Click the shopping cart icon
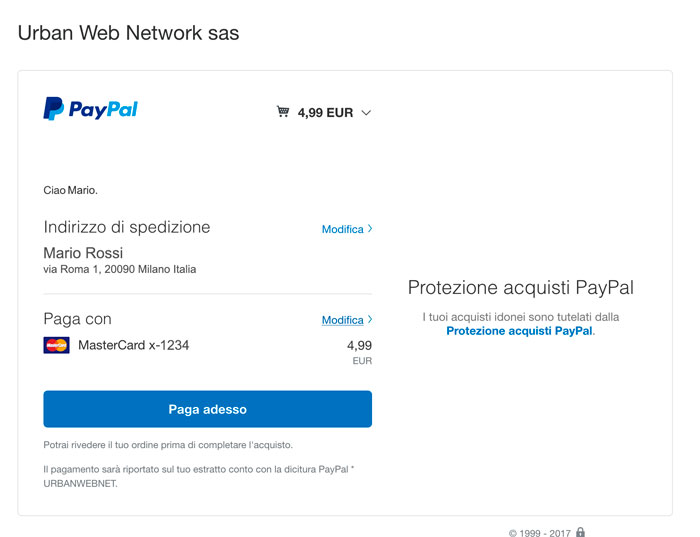Screen dimensions: 700x537 (x=283, y=111)
